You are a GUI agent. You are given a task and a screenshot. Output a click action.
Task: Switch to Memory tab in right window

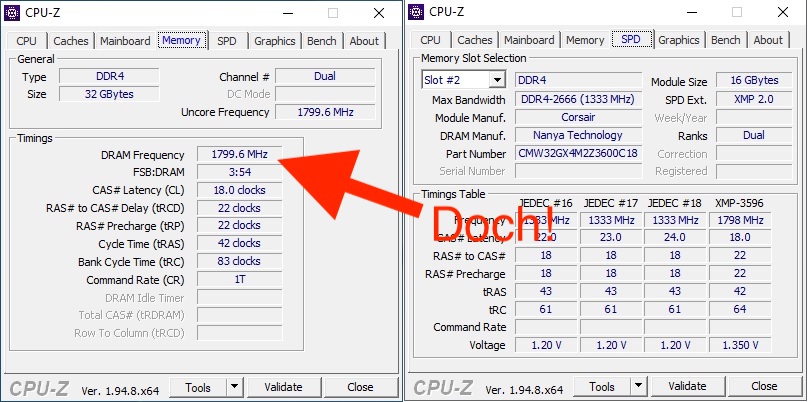585,40
